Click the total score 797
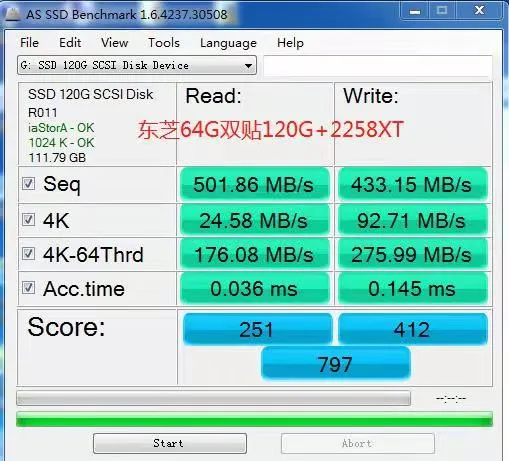This screenshot has width=509, height=461. tap(336, 364)
